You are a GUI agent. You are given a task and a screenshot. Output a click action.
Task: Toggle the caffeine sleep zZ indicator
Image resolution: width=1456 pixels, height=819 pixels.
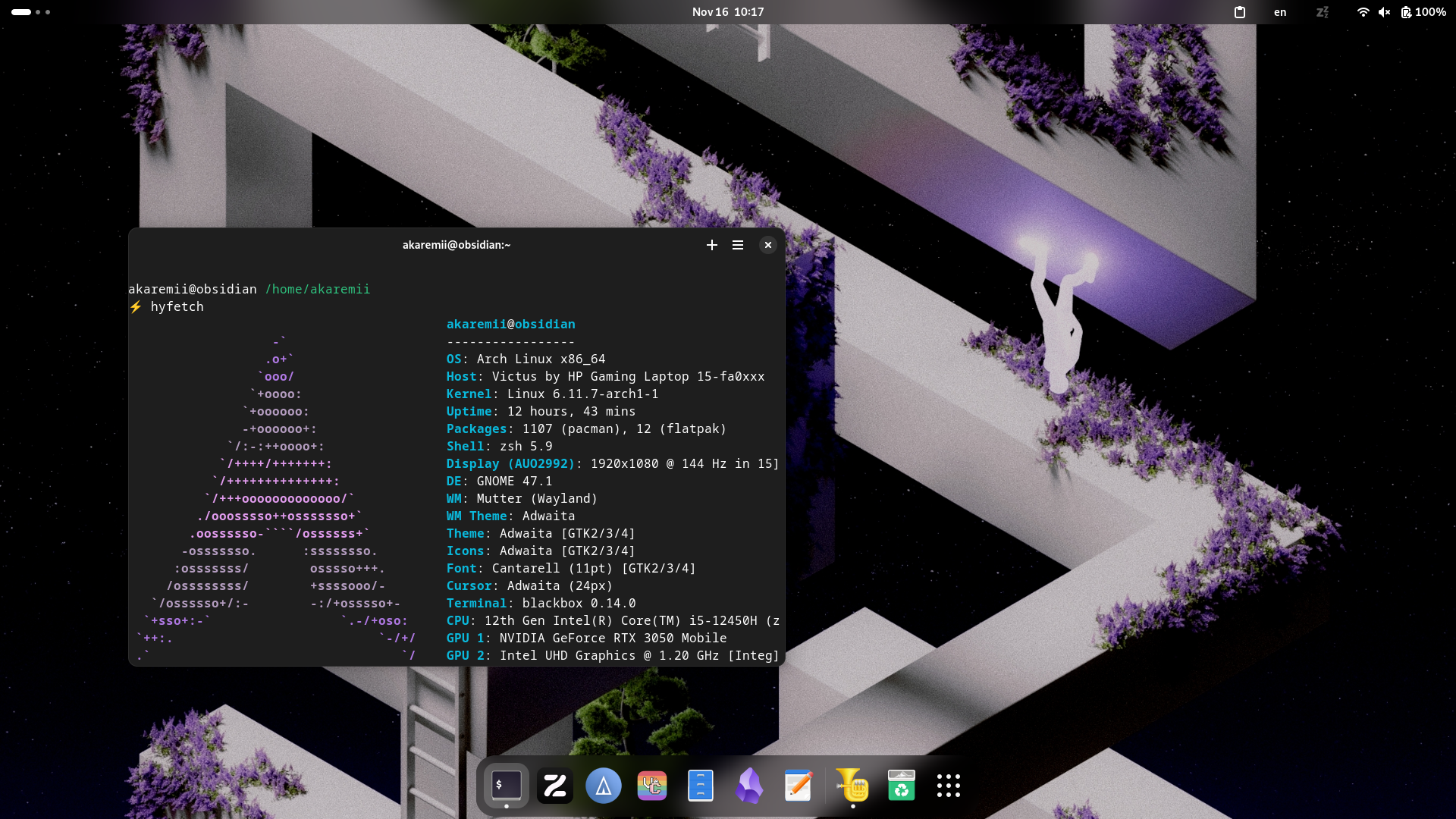(1322, 12)
